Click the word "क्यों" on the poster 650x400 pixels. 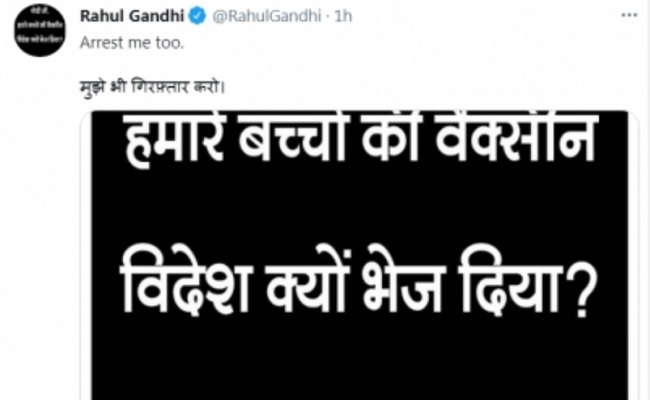306,284
